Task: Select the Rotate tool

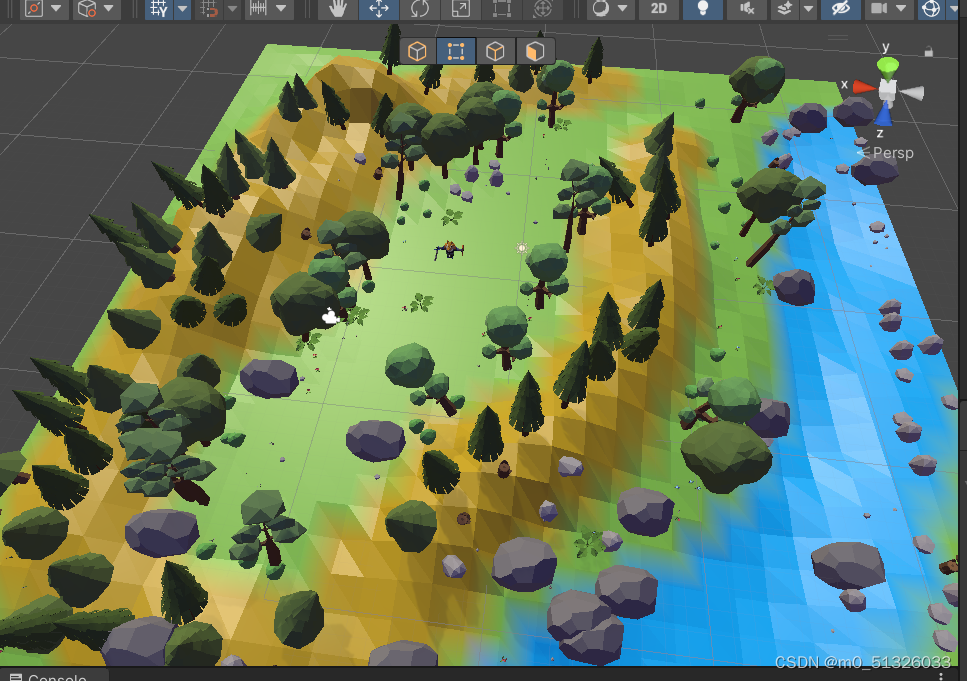Action: coord(421,9)
